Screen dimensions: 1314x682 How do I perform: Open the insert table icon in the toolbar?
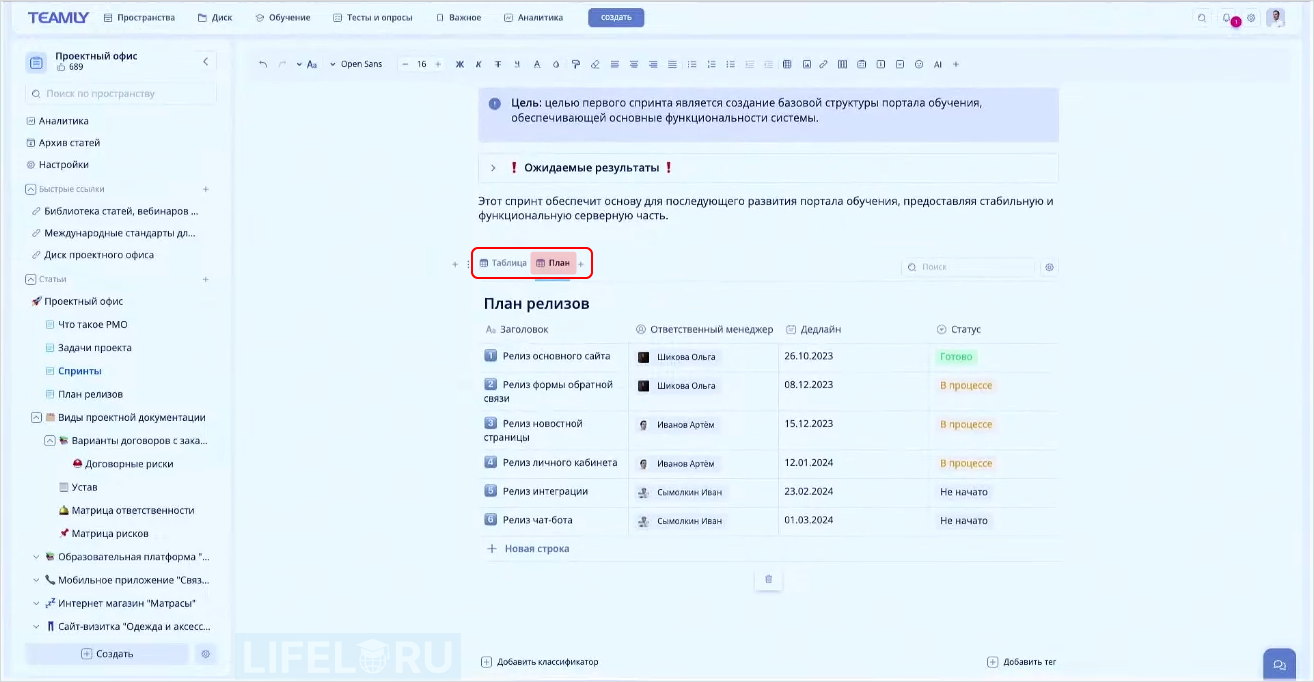tap(786, 63)
